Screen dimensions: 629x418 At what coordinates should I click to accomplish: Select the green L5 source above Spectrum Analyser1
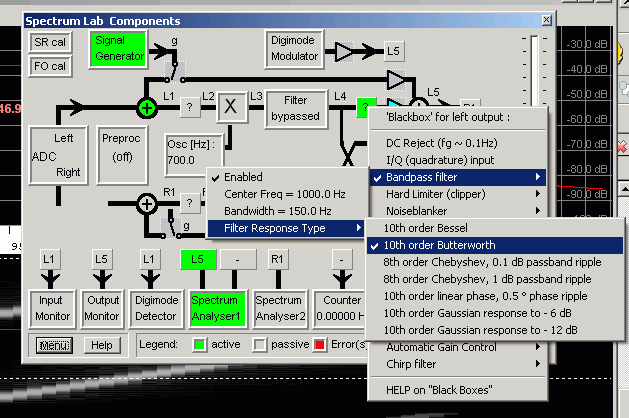[x=198, y=259]
